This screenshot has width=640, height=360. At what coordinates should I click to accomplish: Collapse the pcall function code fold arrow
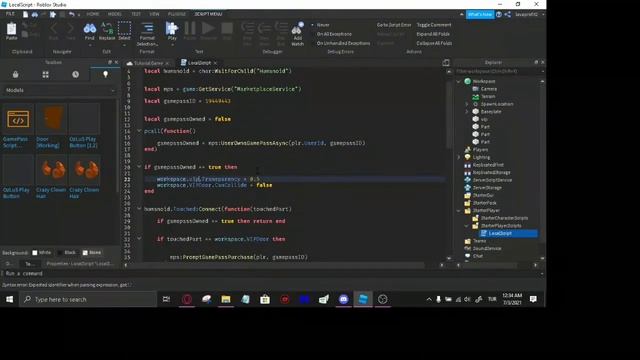139,131
